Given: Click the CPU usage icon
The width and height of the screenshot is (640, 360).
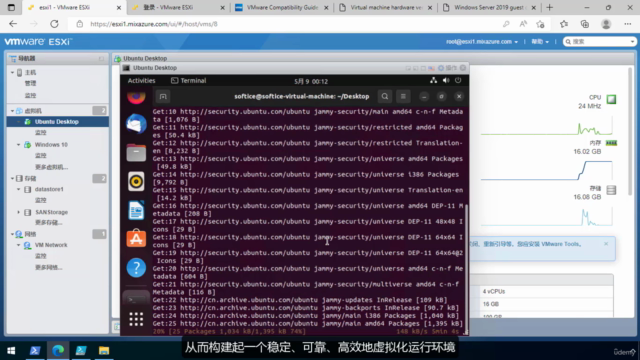Looking at the screenshot, I should pos(611,99).
